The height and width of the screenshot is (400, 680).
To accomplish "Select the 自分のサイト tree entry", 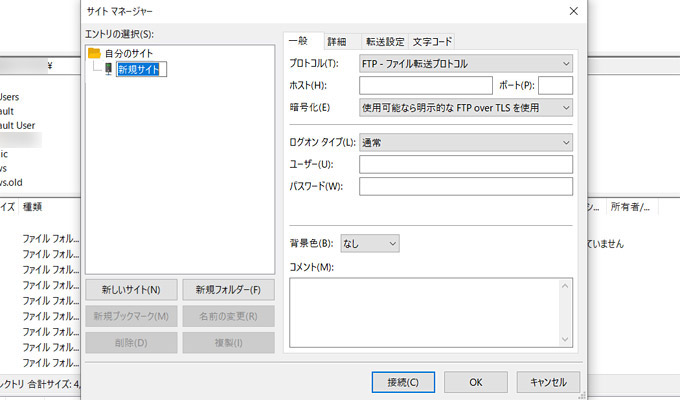I will pos(129,53).
